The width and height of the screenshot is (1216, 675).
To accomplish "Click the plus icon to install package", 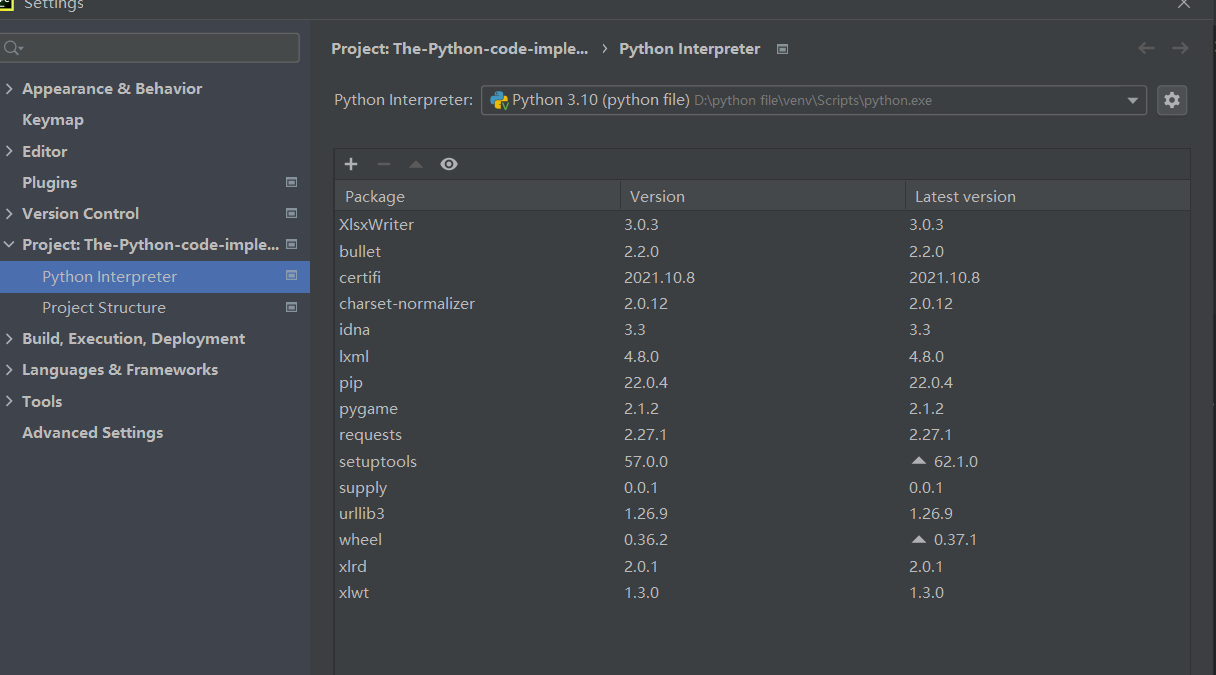I will tap(351, 164).
